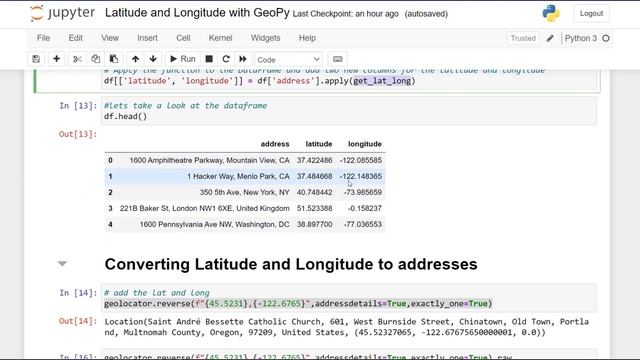The width and height of the screenshot is (640, 360).
Task: Open the cell type Code dropdown
Action: 288,60
